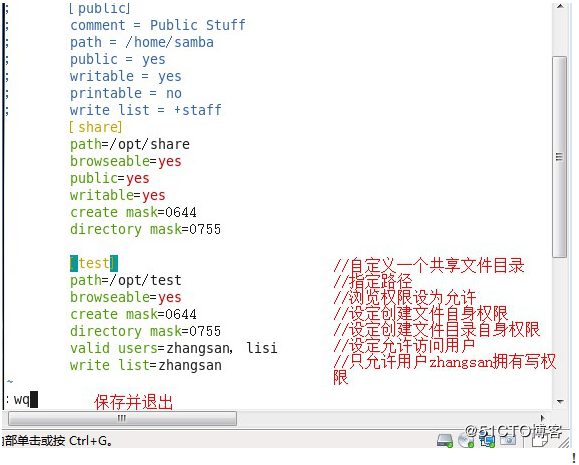Click the 'write list=zhangsan' line

tap(146, 365)
